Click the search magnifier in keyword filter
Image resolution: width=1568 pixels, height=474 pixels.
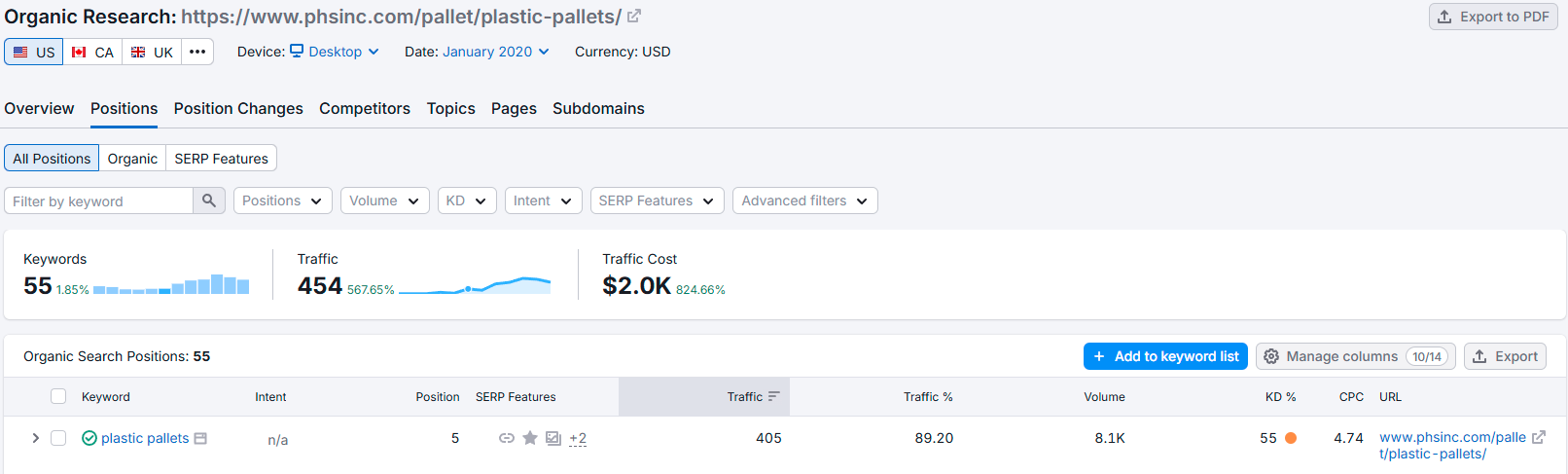pos(209,201)
